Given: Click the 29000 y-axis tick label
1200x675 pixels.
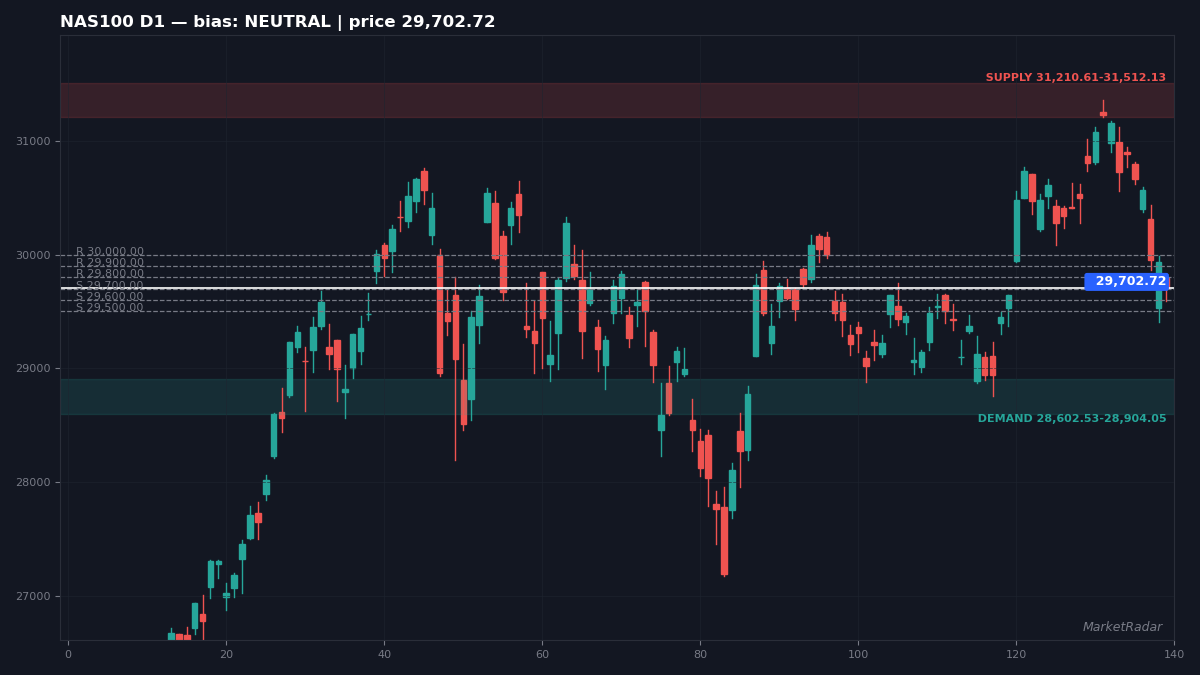Looking at the screenshot, I should coord(32,369).
